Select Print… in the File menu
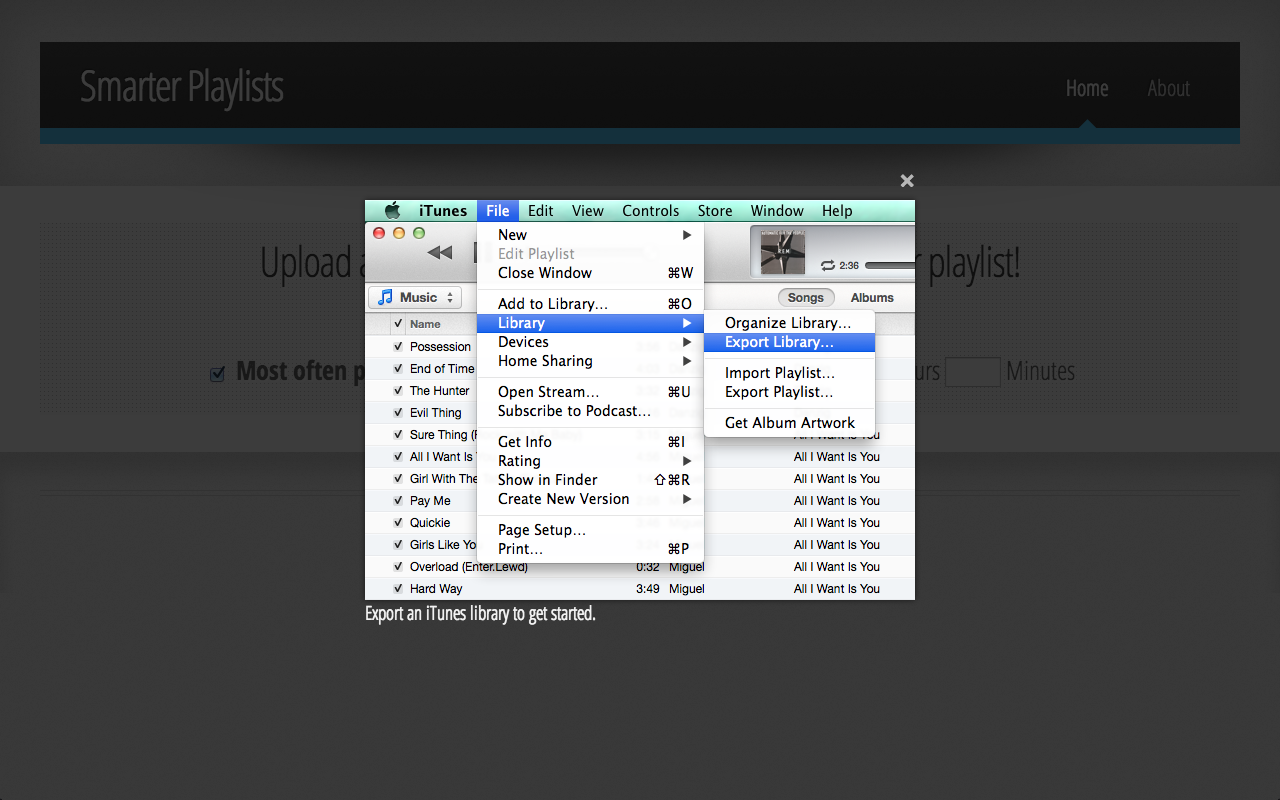Viewport: 1280px width, 800px height. pos(591,549)
